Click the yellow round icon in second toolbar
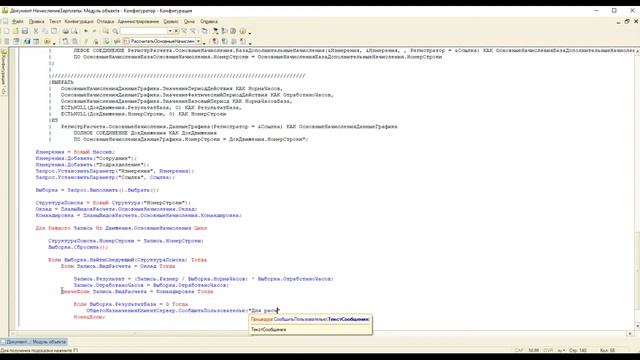The width and height of the screenshot is (640, 360). coord(47,41)
